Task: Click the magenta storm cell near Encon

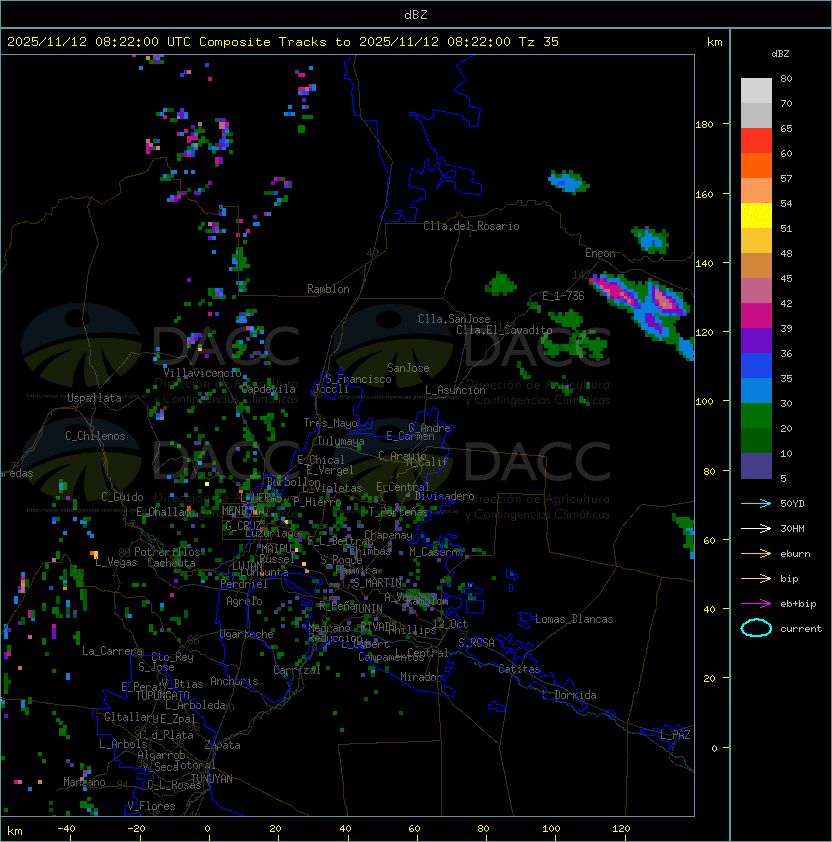Action: pos(615,290)
